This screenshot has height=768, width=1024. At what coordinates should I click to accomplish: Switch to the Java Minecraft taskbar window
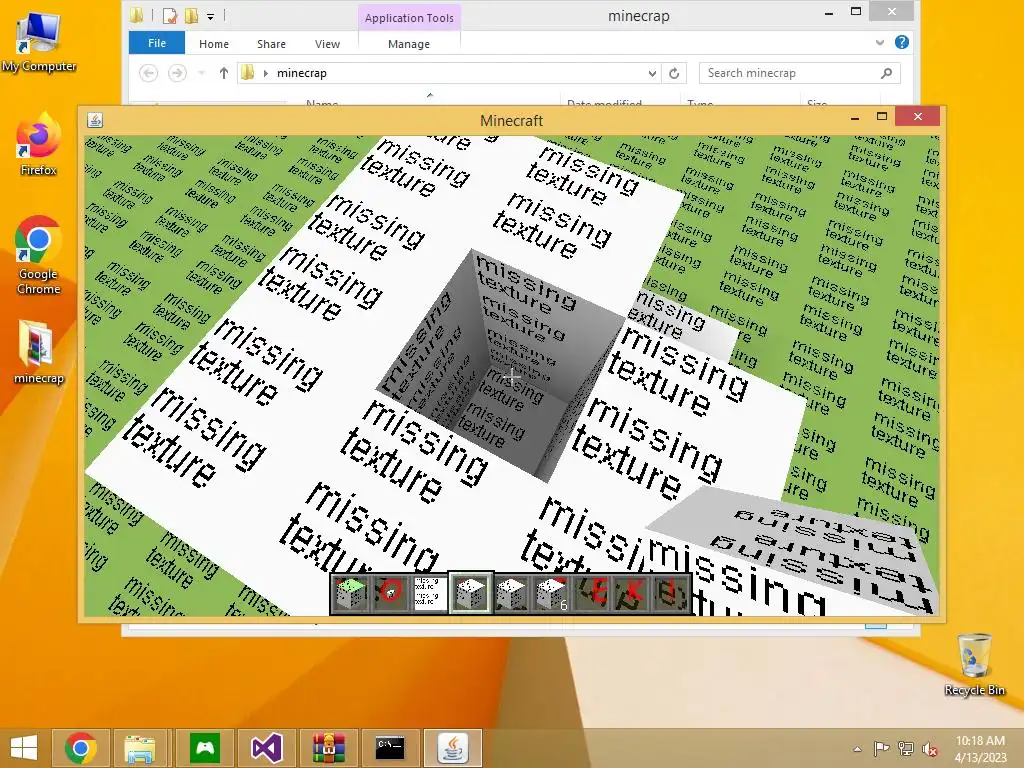(453, 748)
